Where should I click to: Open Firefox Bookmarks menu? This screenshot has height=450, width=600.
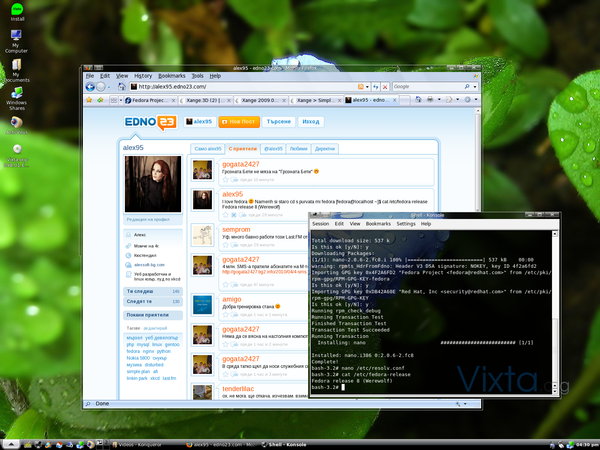coord(172,76)
